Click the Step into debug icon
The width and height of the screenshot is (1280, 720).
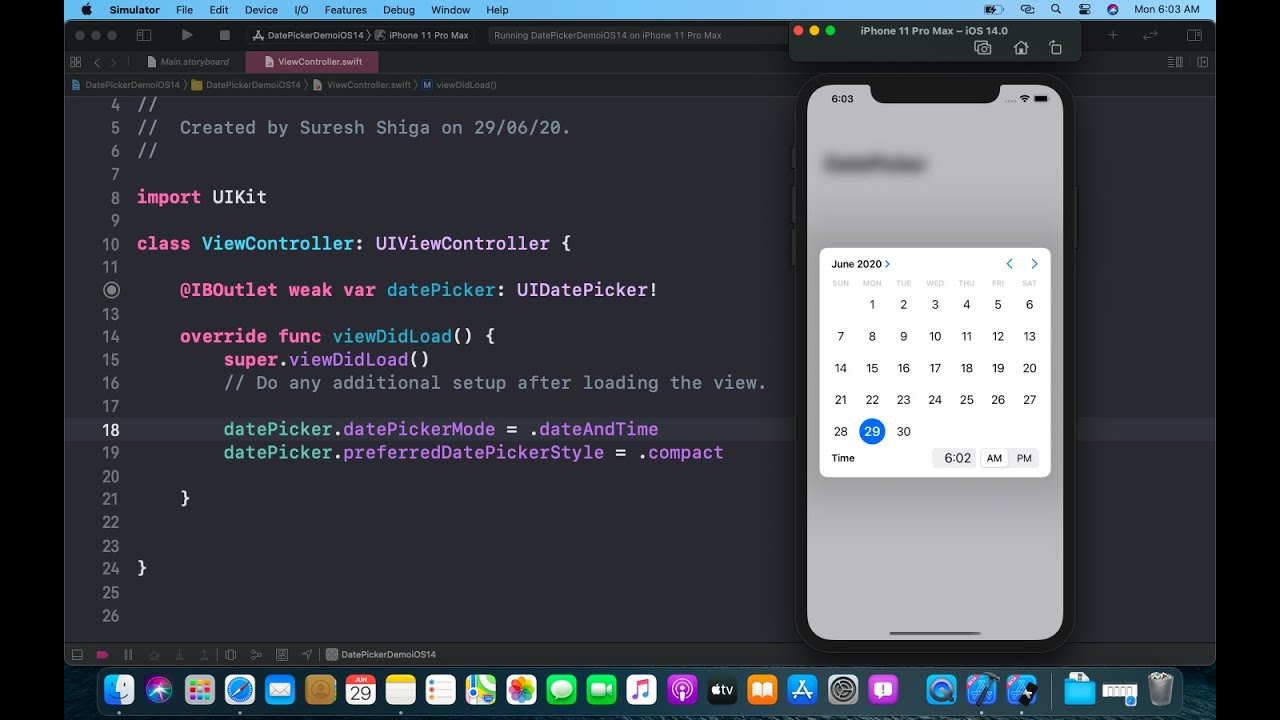coord(179,655)
